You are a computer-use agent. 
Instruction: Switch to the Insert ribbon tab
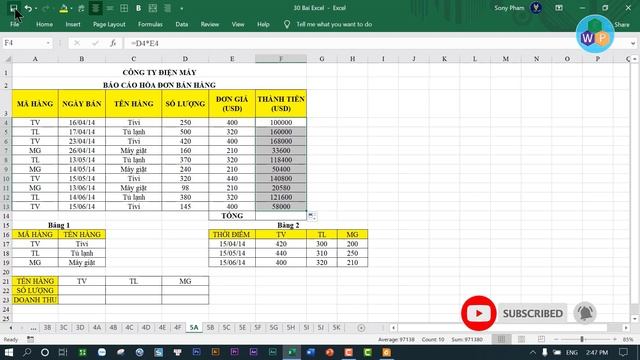(73, 24)
